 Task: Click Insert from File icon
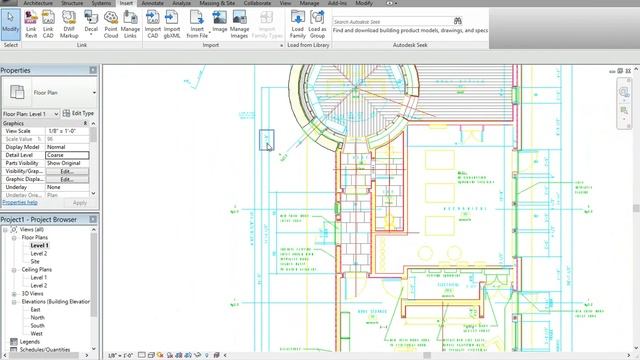197,18
